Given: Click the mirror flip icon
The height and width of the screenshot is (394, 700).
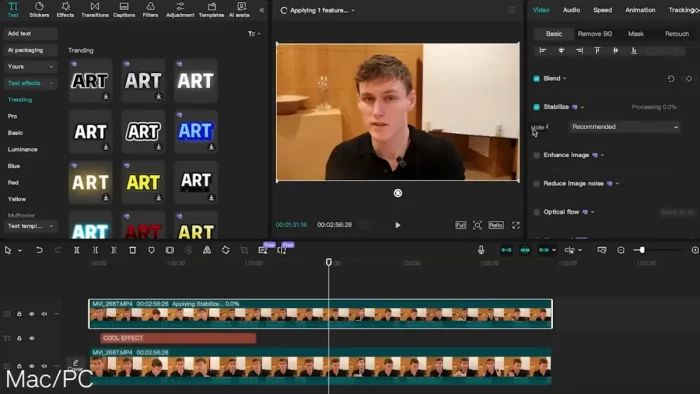Looking at the screenshot, I should tap(207, 250).
